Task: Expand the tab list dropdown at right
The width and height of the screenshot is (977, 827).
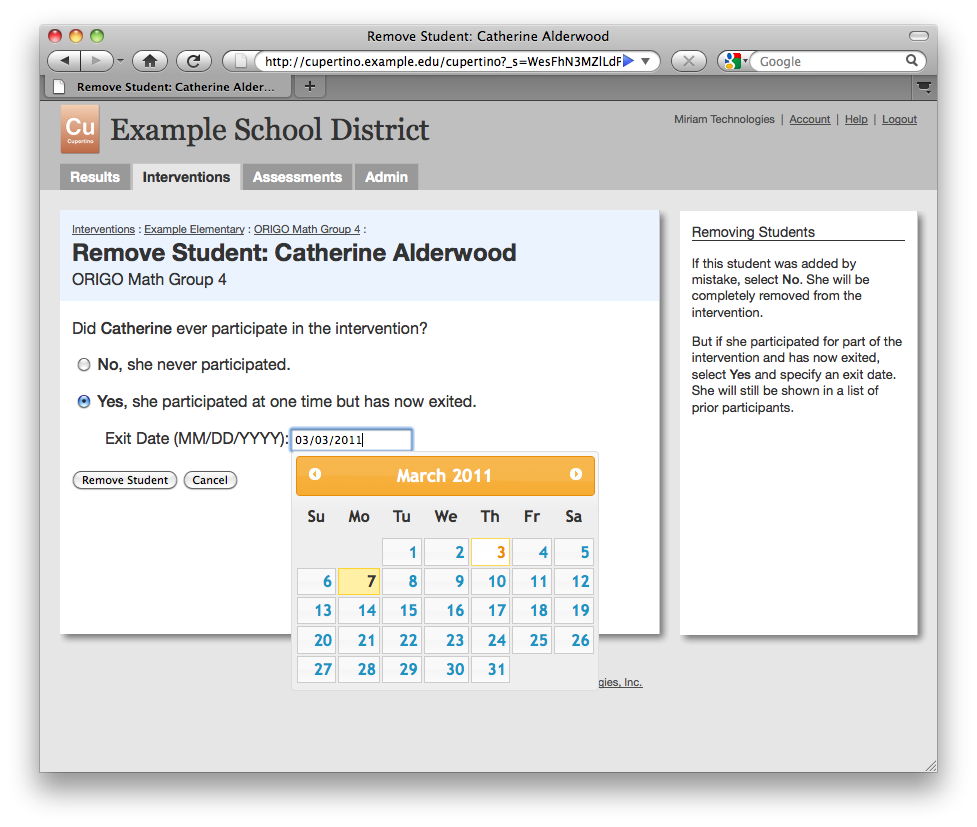Action: click(x=924, y=87)
